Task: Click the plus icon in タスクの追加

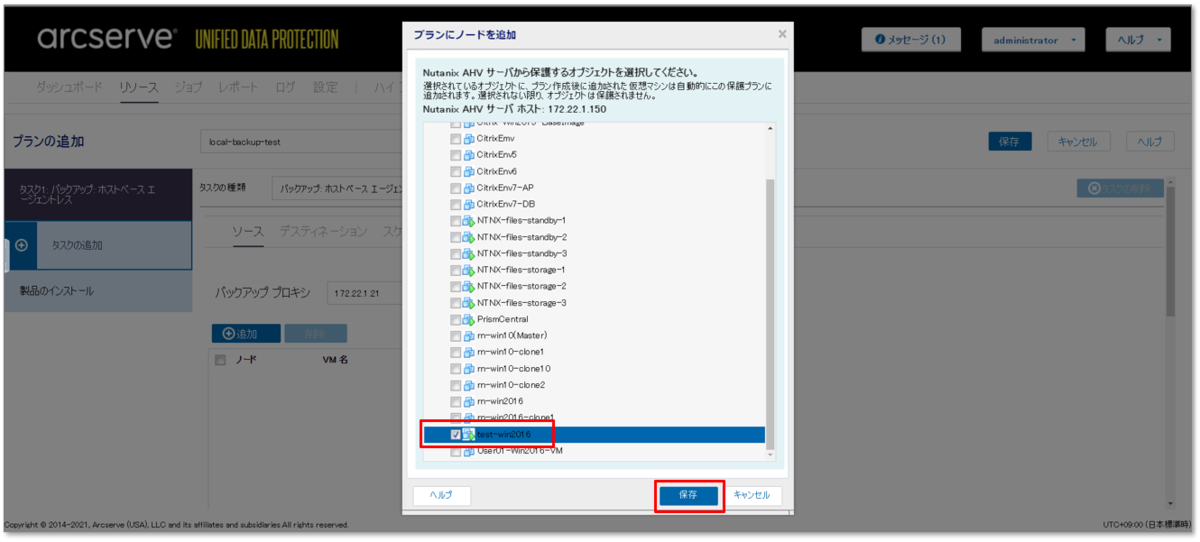Action: tap(22, 245)
